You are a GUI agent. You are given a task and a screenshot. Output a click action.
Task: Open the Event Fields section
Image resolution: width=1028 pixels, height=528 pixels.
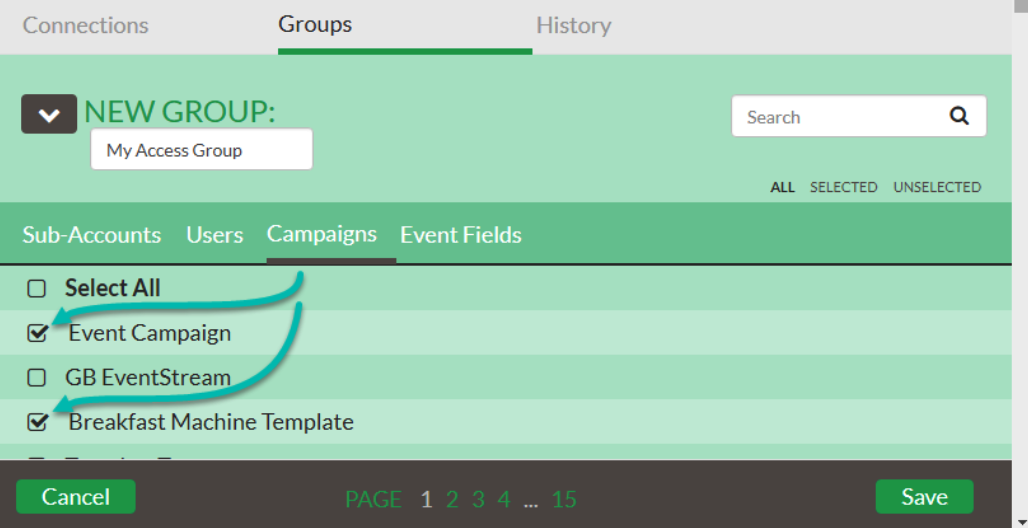pyautogui.click(x=461, y=235)
